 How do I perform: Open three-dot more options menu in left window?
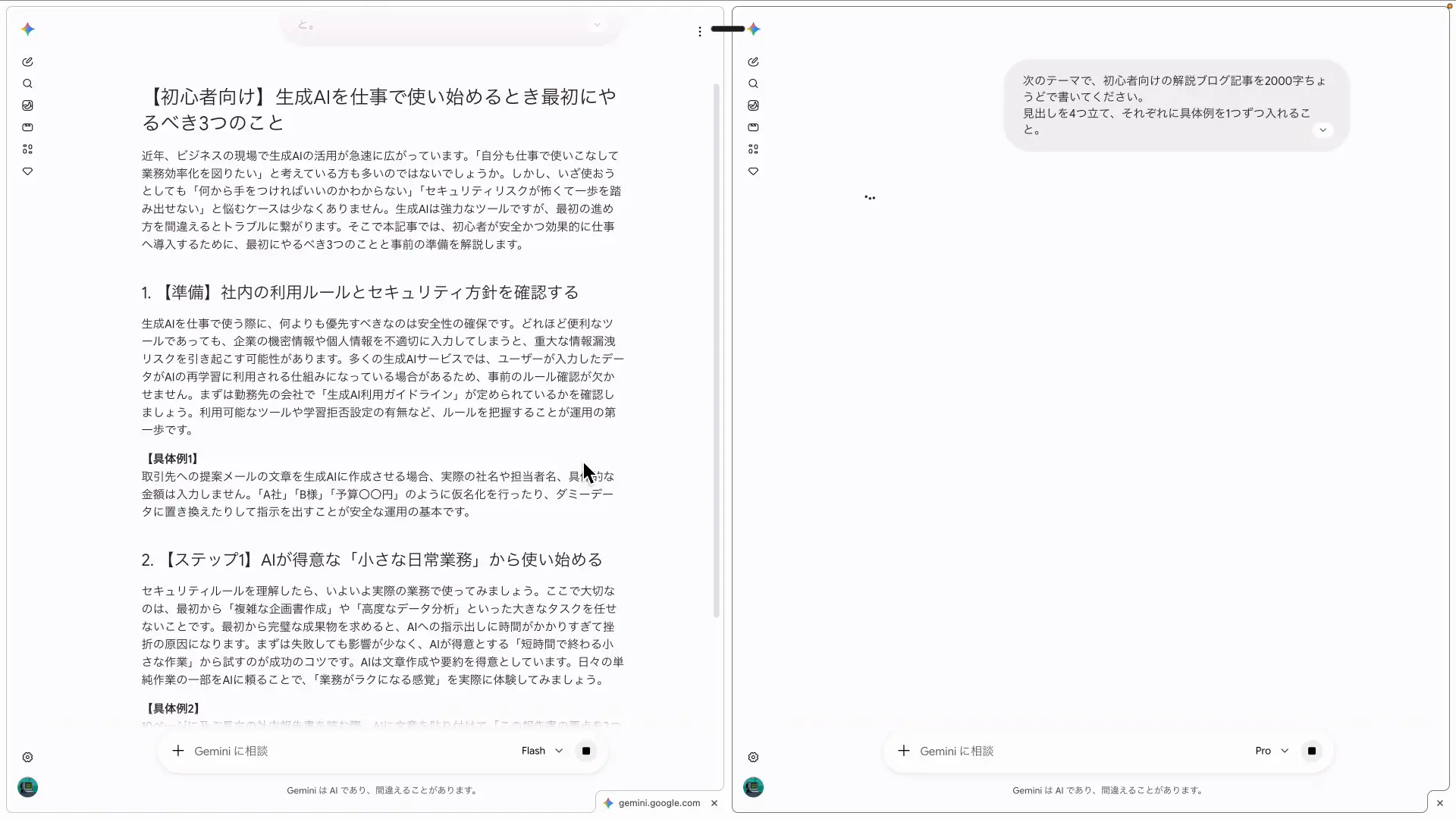(700, 32)
